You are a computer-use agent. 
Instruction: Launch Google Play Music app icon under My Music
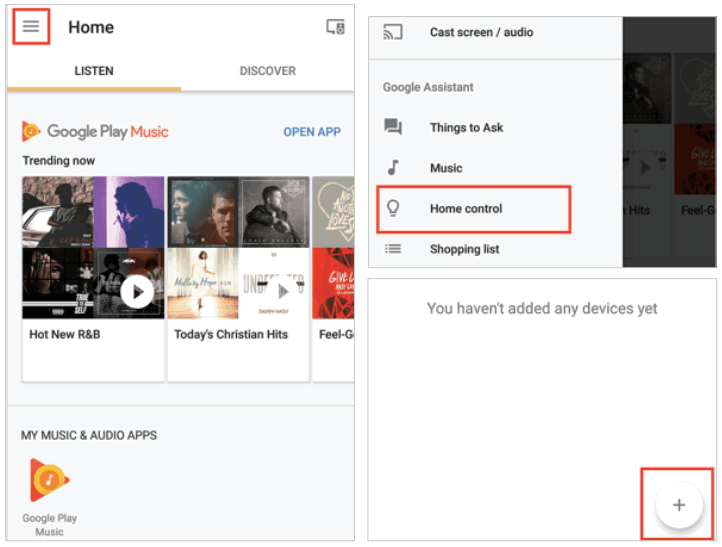click(x=49, y=480)
